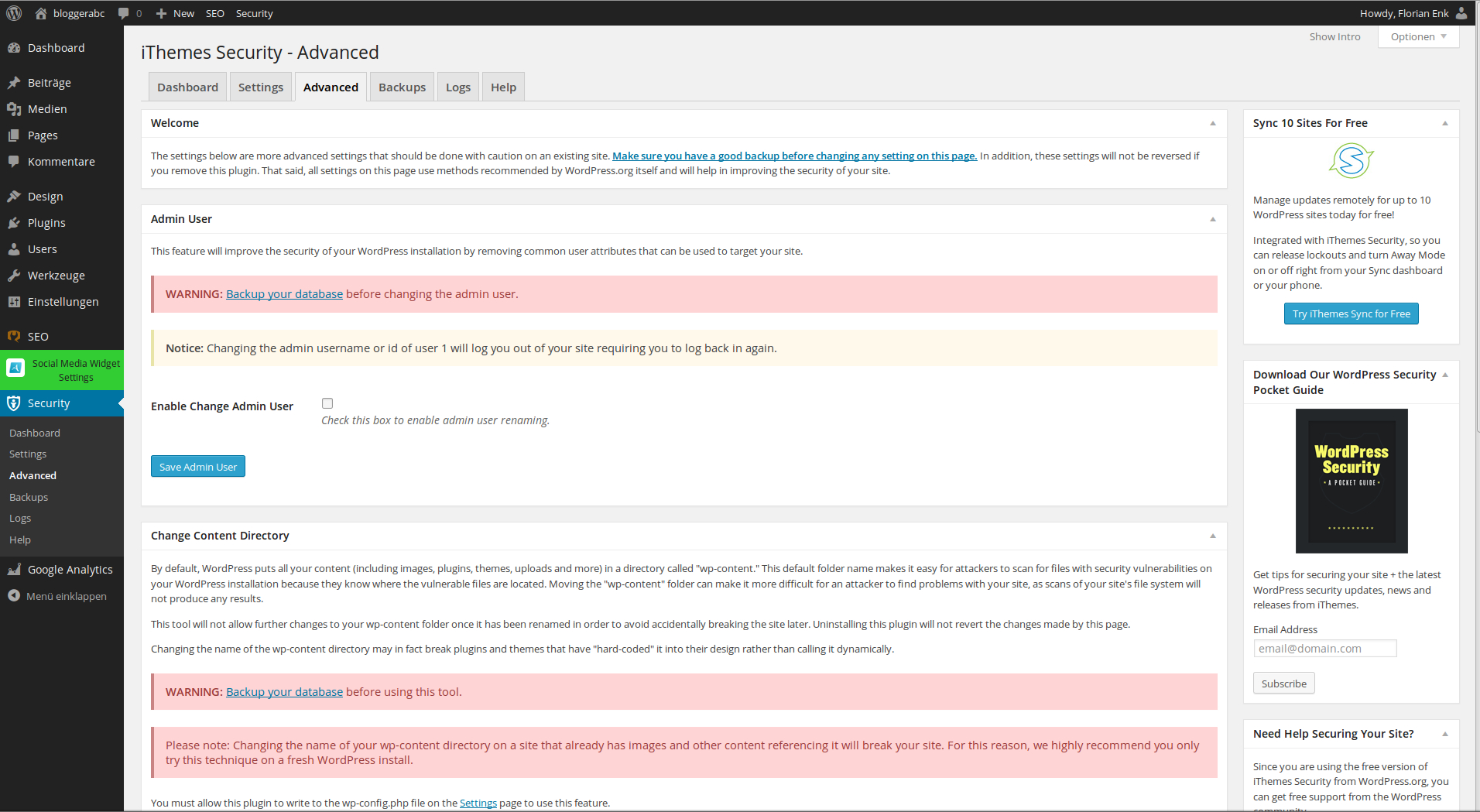Click the Plugins plug icon
Screen dimensions: 1480x812
[x=14, y=223]
